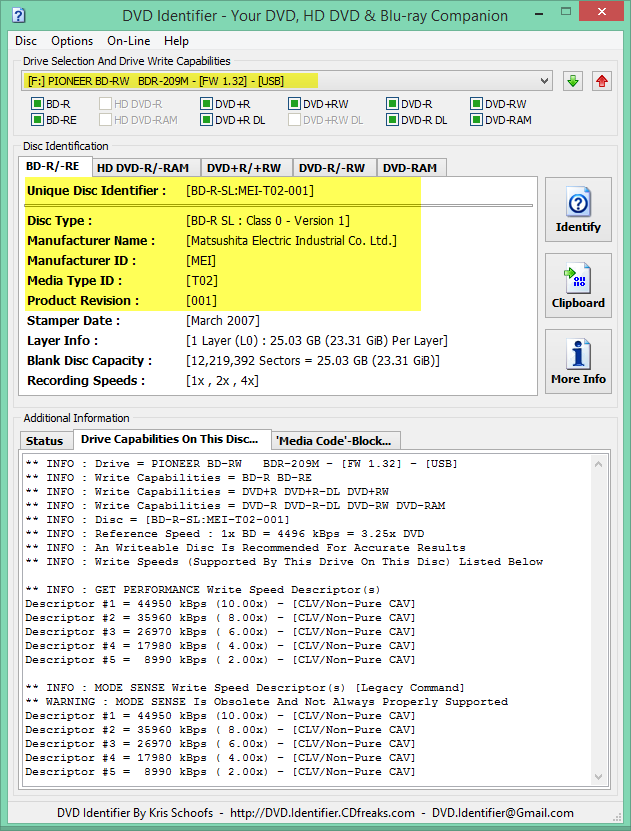Screen dimensions: 631x831
Task: Open the 'Media Code'-Block tab
Action: [x=334, y=441]
